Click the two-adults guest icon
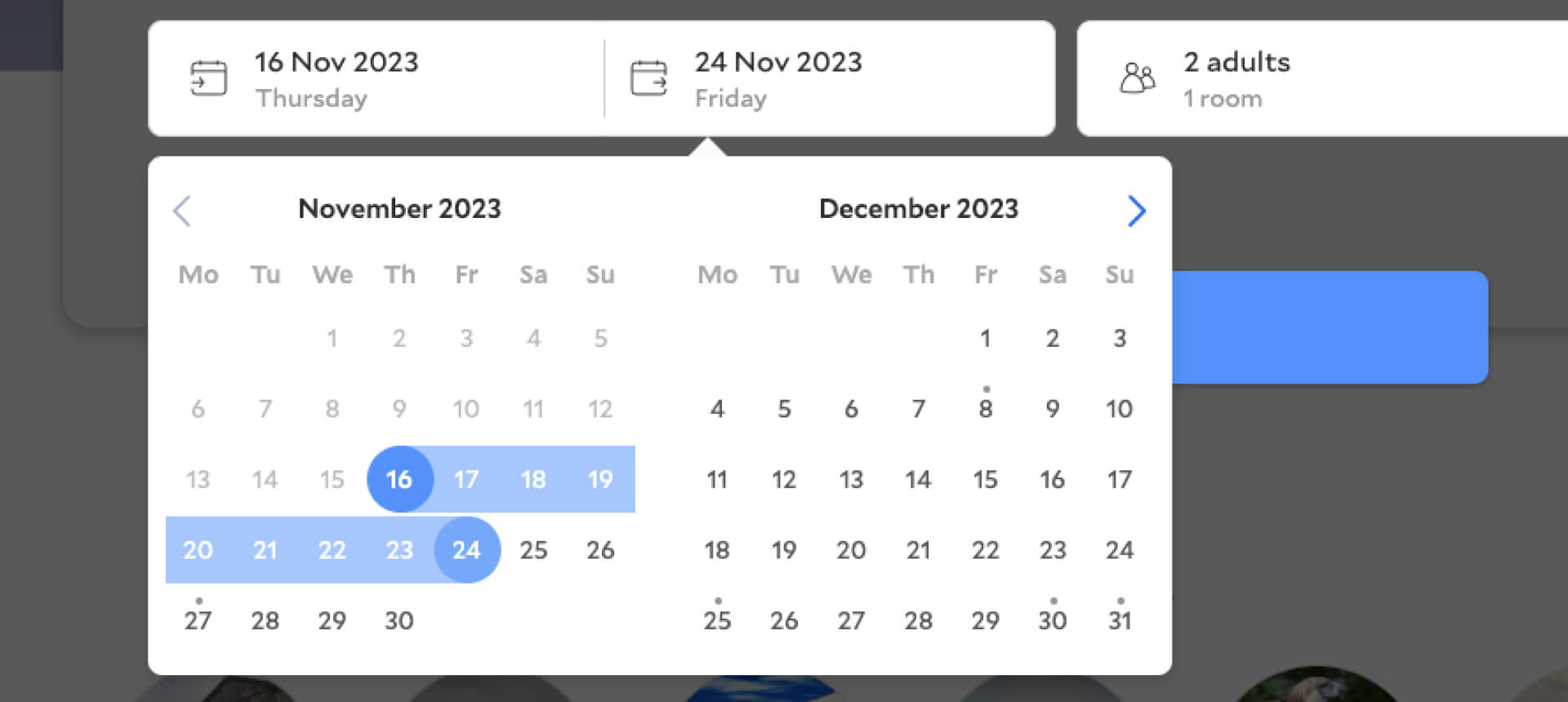Image resolution: width=1568 pixels, height=702 pixels. (x=1138, y=78)
